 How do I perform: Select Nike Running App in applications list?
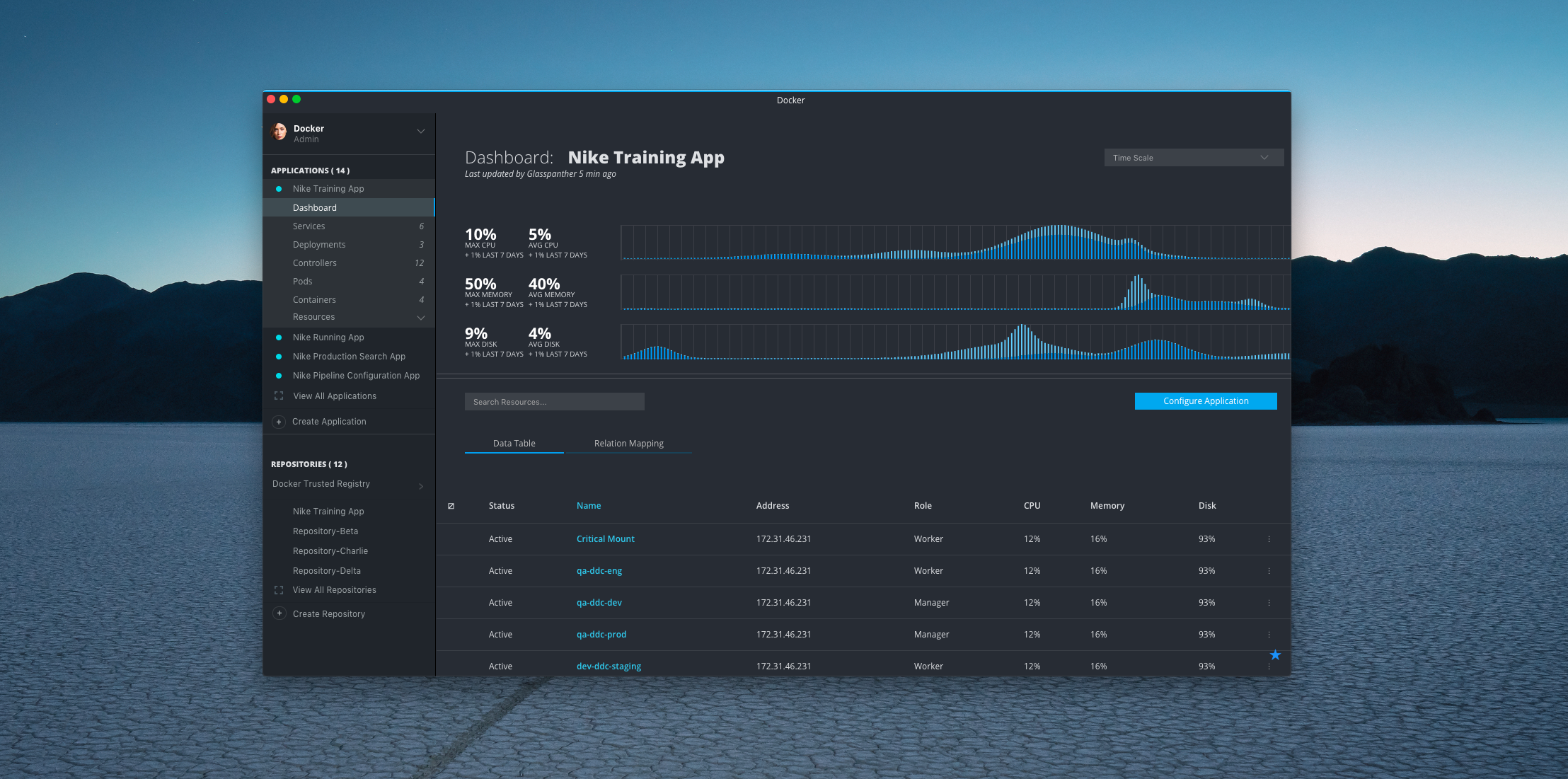328,337
